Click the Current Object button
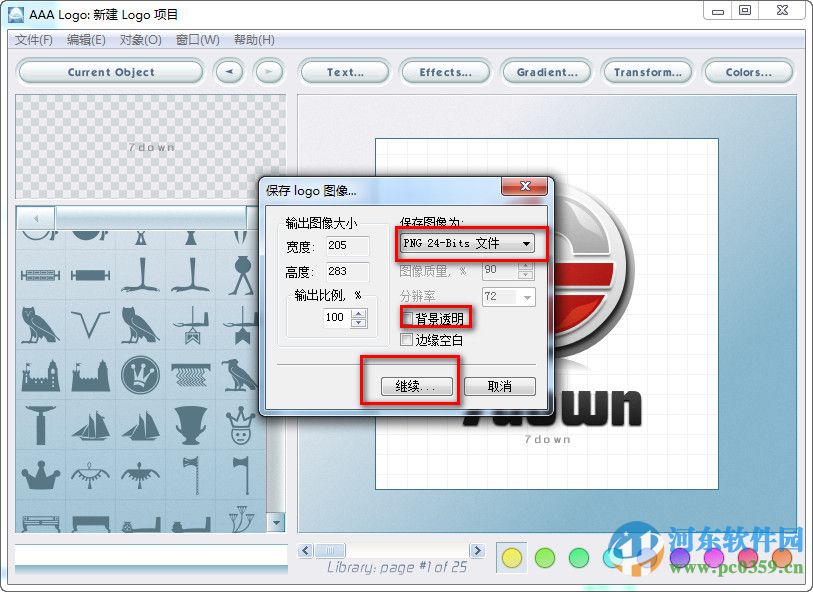 coord(111,72)
